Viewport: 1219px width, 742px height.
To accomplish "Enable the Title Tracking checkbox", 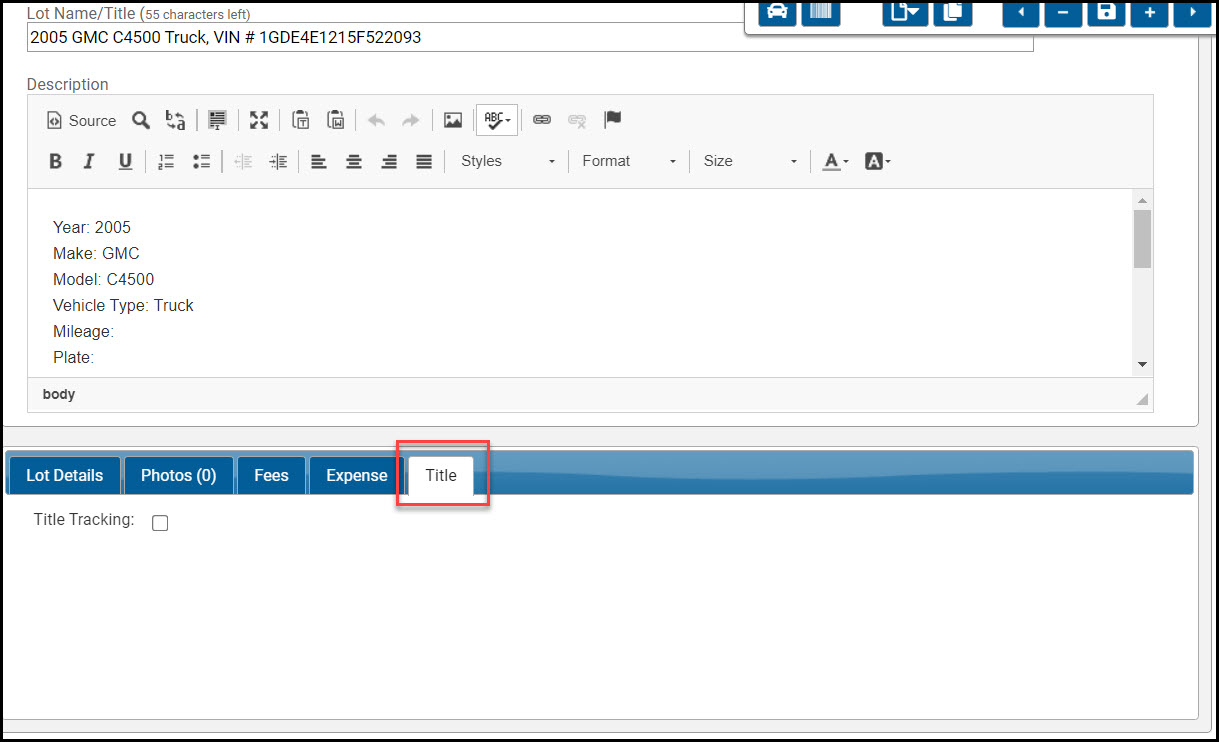I will tap(160, 523).
